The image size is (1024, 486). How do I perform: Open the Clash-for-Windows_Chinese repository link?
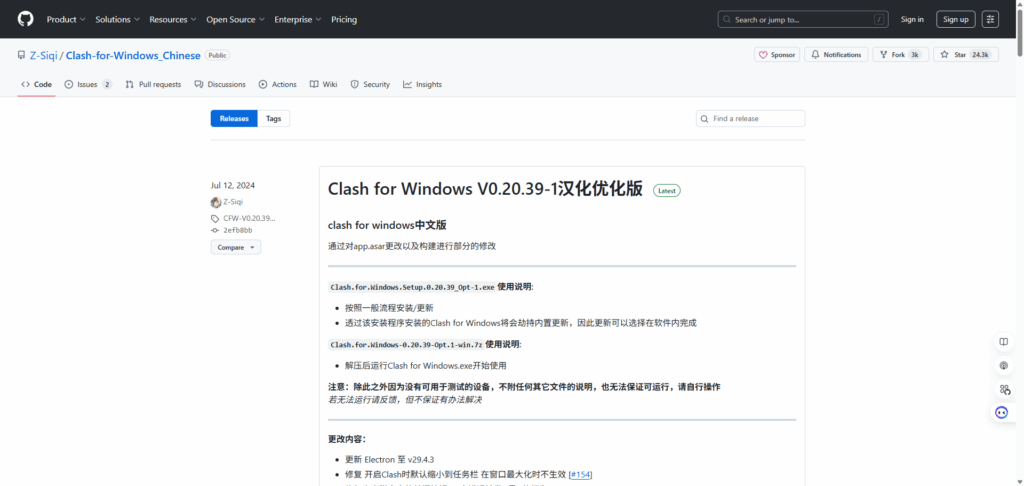point(133,56)
